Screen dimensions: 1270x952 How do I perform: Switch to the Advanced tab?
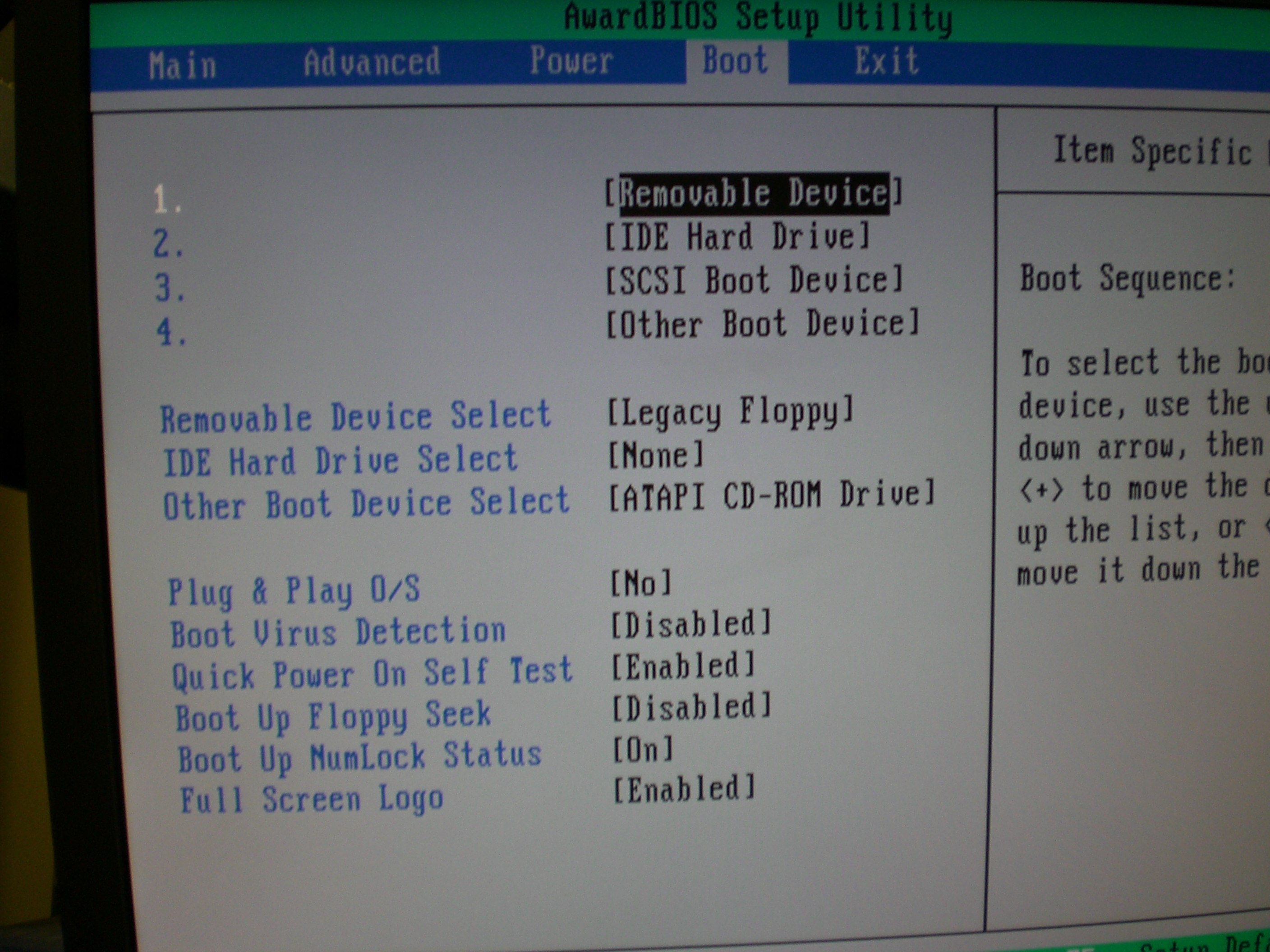[x=372, y=62]
